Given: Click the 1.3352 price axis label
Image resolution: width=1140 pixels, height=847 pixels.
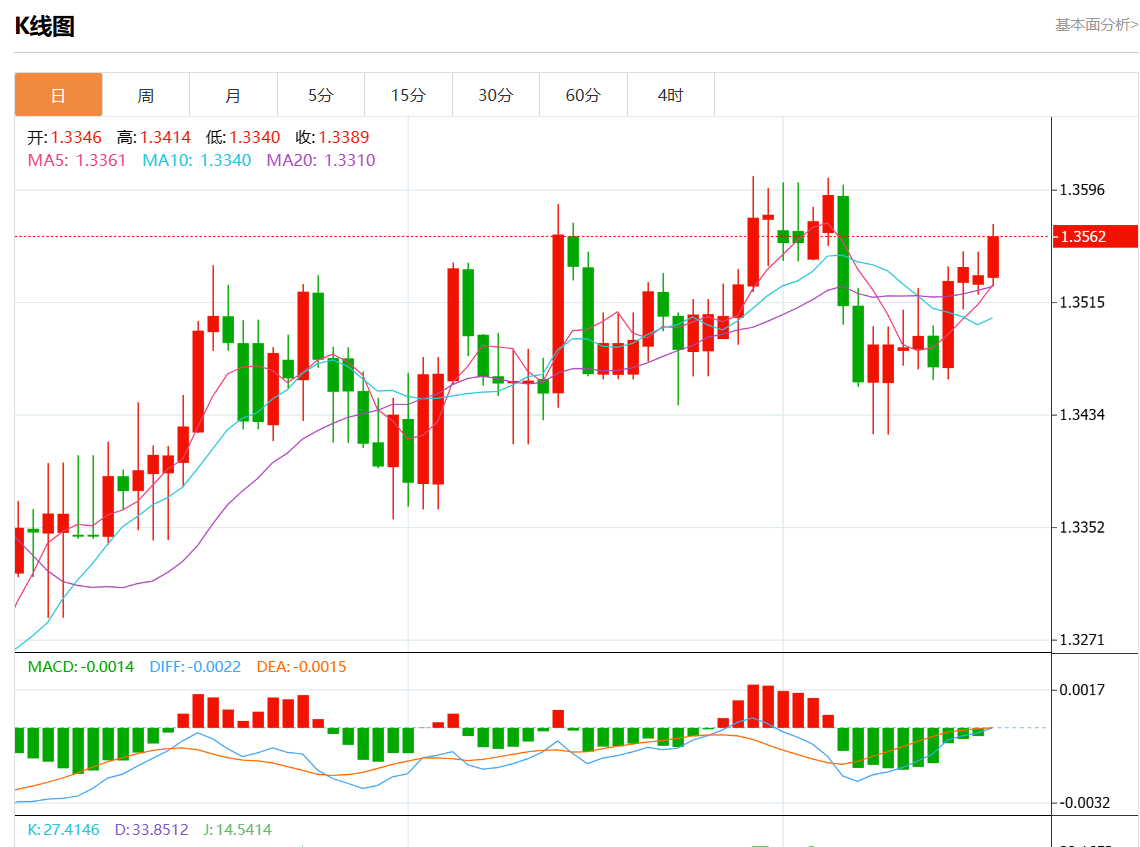Looking at the screenshot, I should pos(1082,527).
